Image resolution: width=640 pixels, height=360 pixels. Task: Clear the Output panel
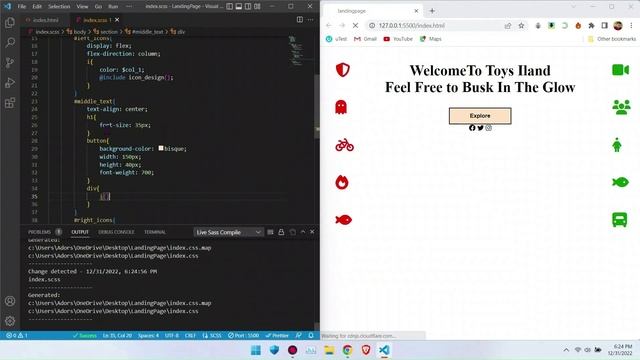click(270, 232)
